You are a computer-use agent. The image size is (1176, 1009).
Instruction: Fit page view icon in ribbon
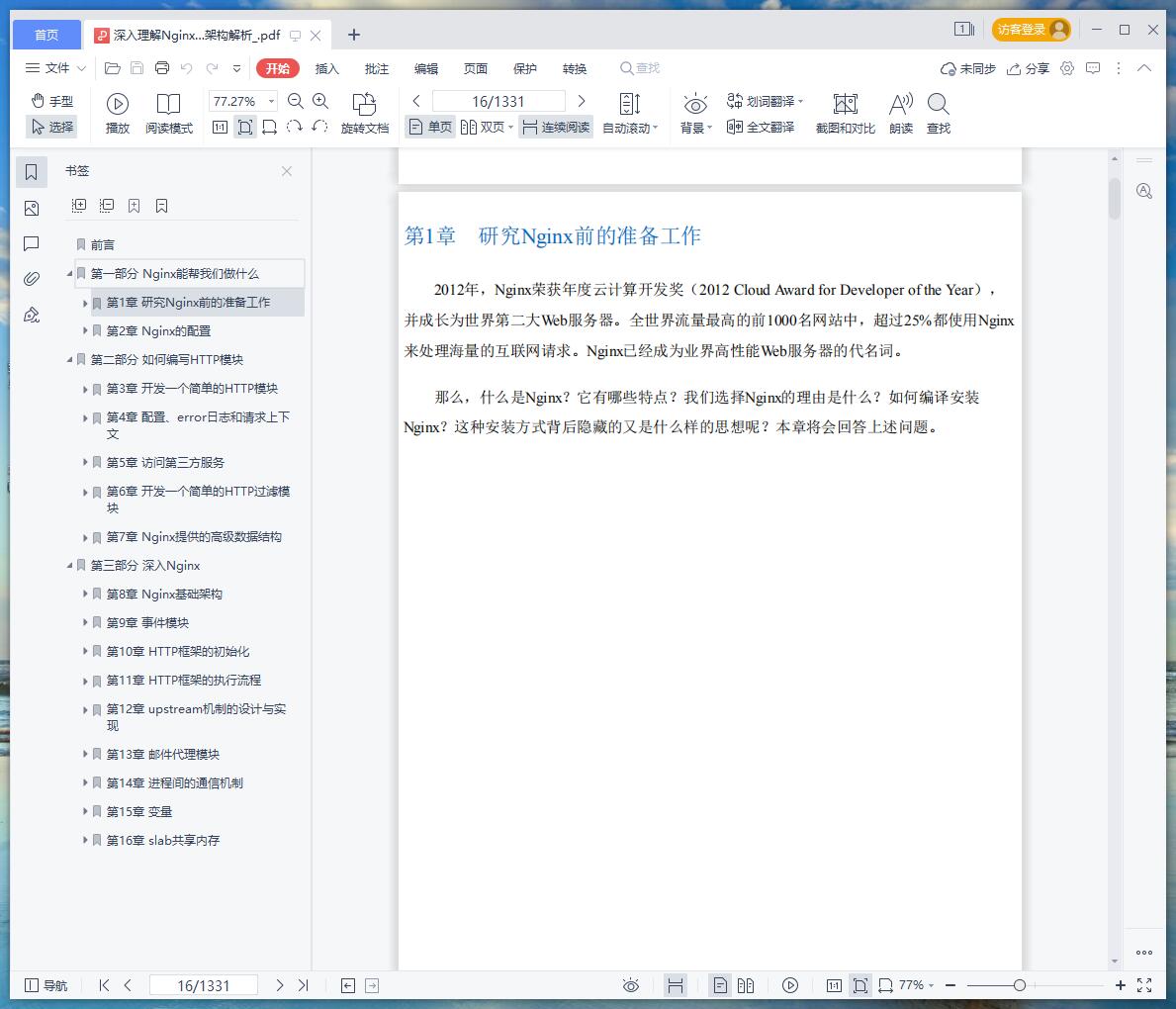pos(245,127)
